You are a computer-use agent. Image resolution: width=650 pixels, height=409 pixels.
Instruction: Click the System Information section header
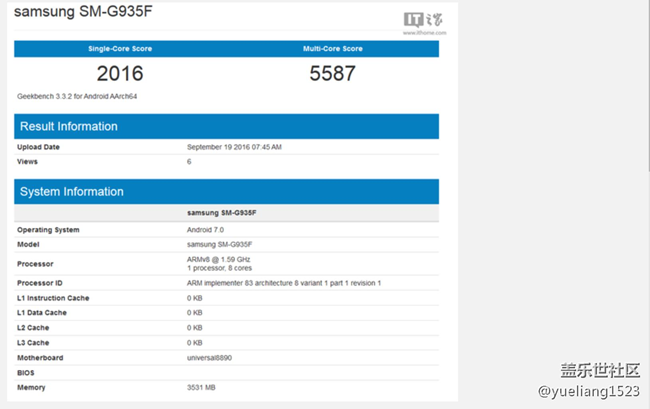click(71, 191)
